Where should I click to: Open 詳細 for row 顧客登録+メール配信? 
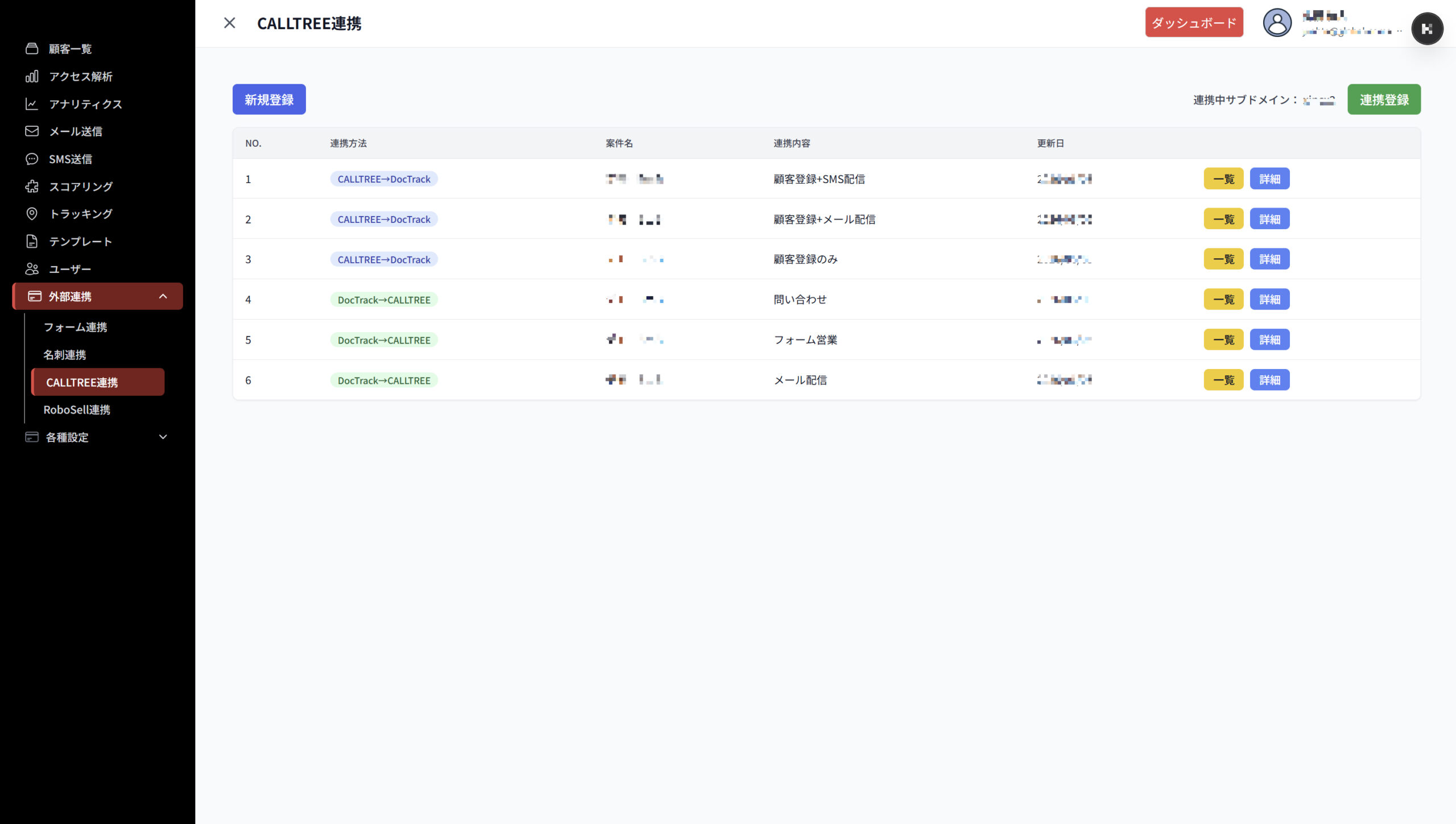click(x=1269, y=220)
